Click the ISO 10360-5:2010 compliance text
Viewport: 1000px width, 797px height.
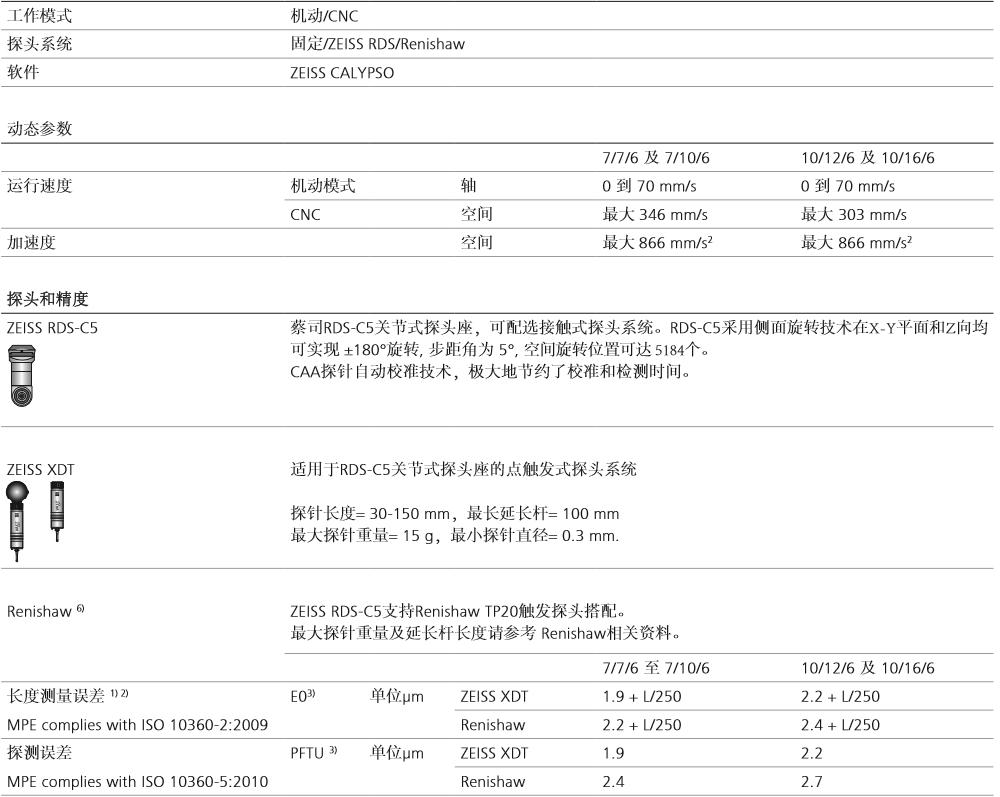(x=137, y=780)
